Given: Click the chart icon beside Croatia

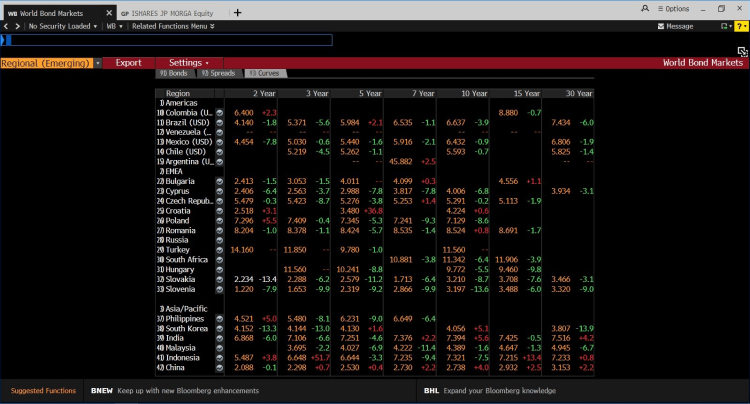Looking at the screenshot, I should pos(220,211).
